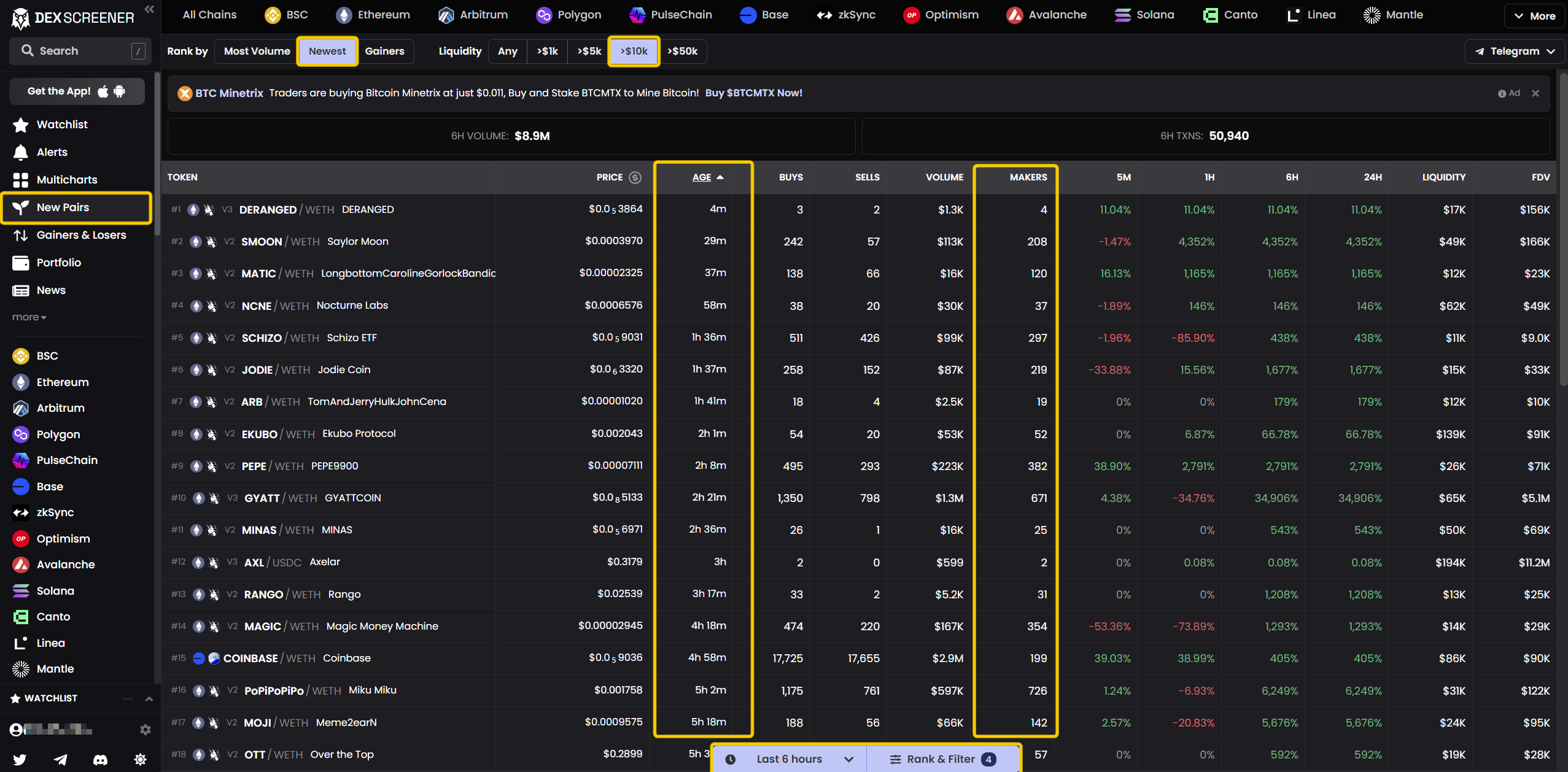The image size is (1568, 772).
Task: Collapse the WATCHLIST section chevron
Action: click(x=149, y=698)
